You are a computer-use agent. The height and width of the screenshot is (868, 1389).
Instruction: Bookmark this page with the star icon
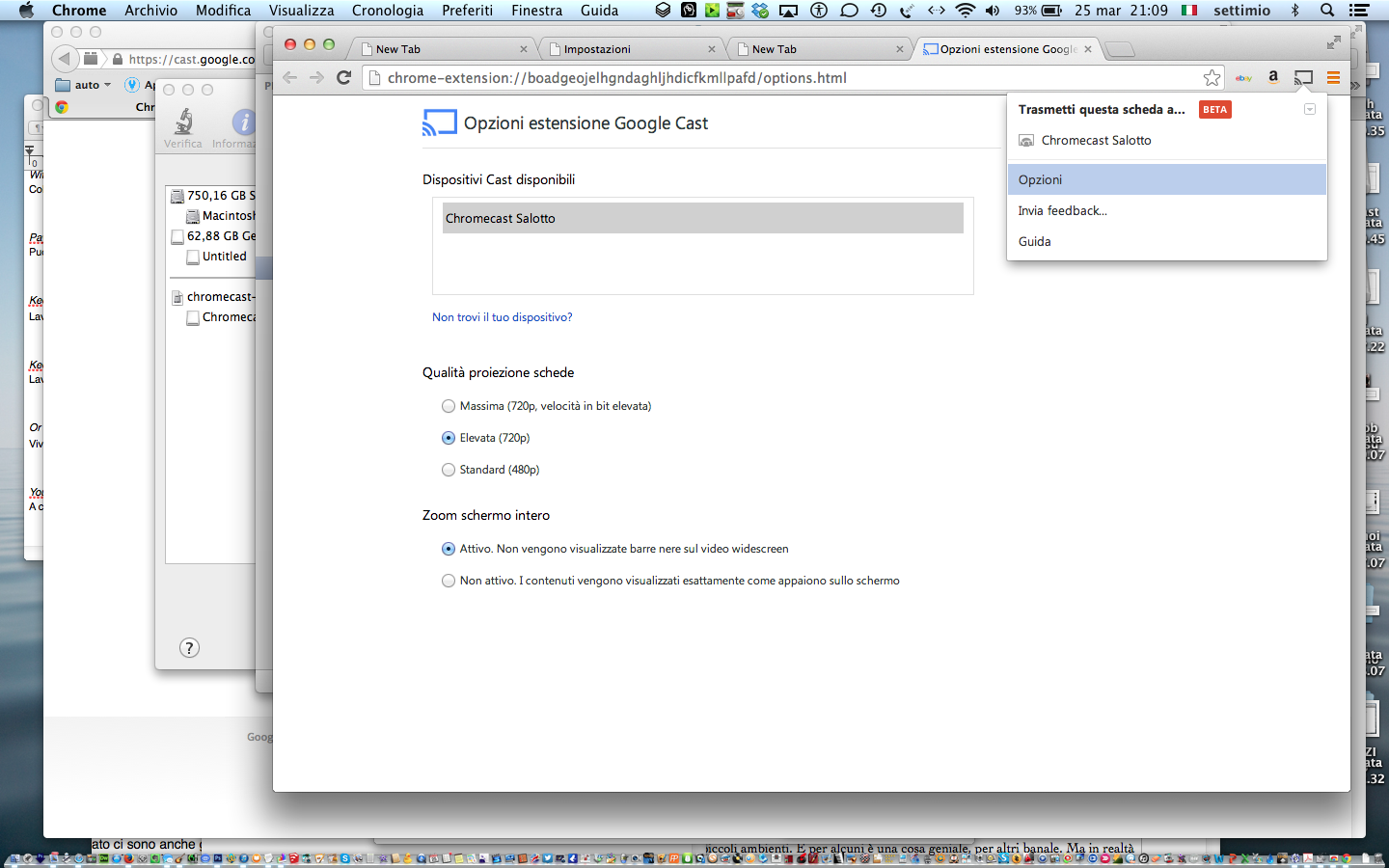(1212, 77)
